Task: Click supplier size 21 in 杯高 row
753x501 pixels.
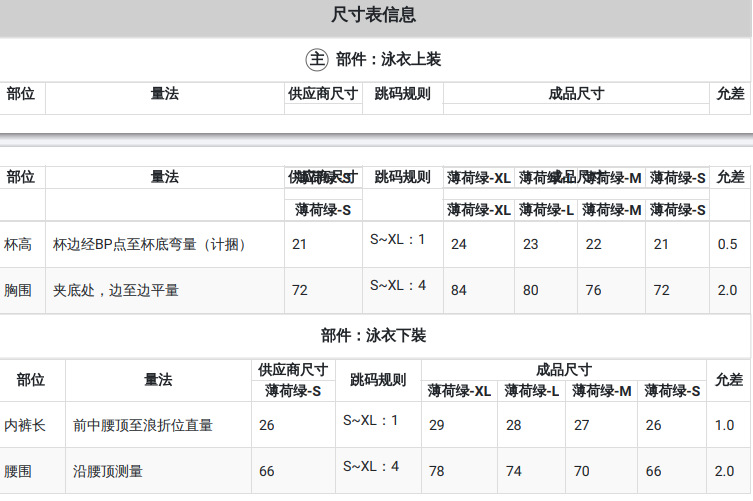Action: [x=299, y=244]
